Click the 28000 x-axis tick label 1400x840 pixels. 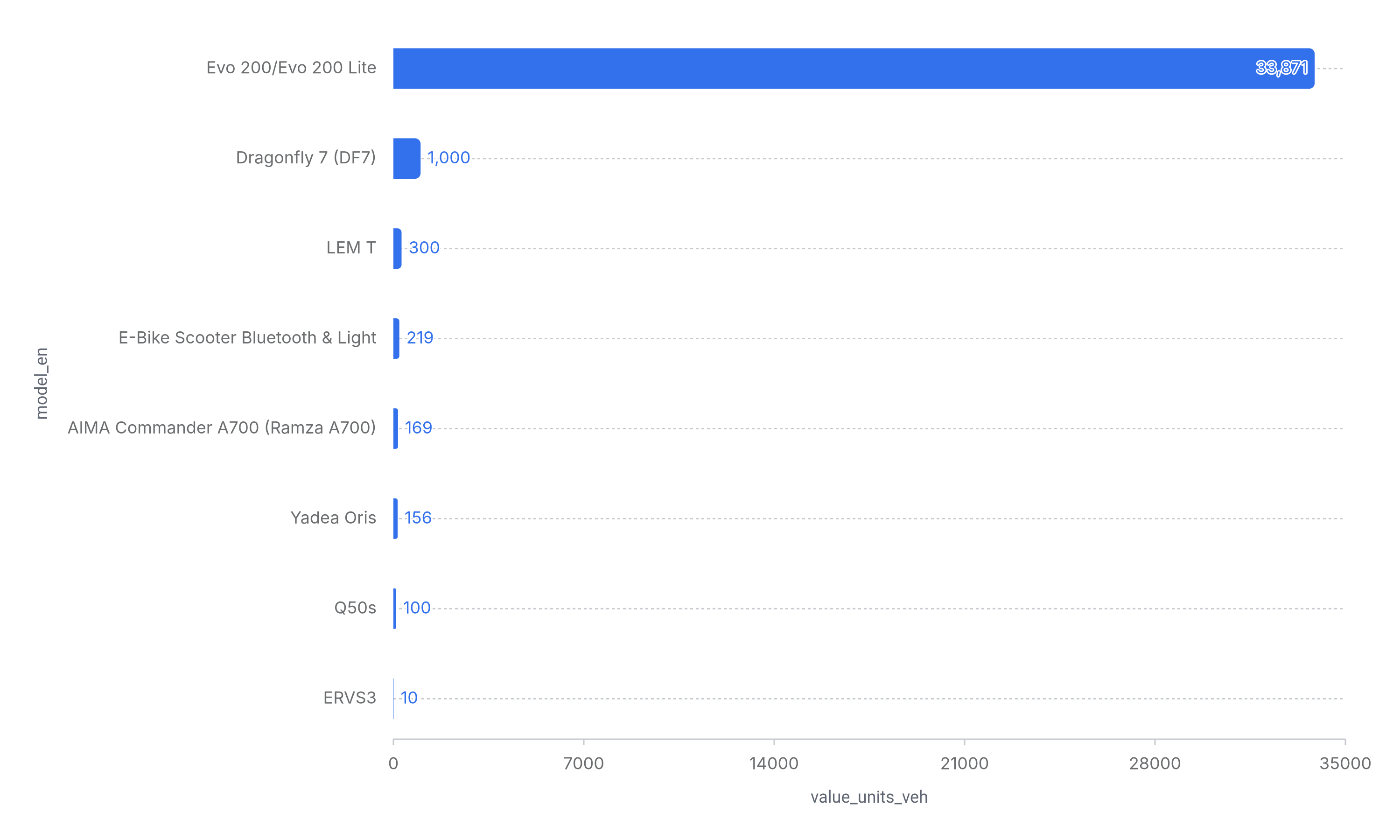click(x=1155, y=763)
